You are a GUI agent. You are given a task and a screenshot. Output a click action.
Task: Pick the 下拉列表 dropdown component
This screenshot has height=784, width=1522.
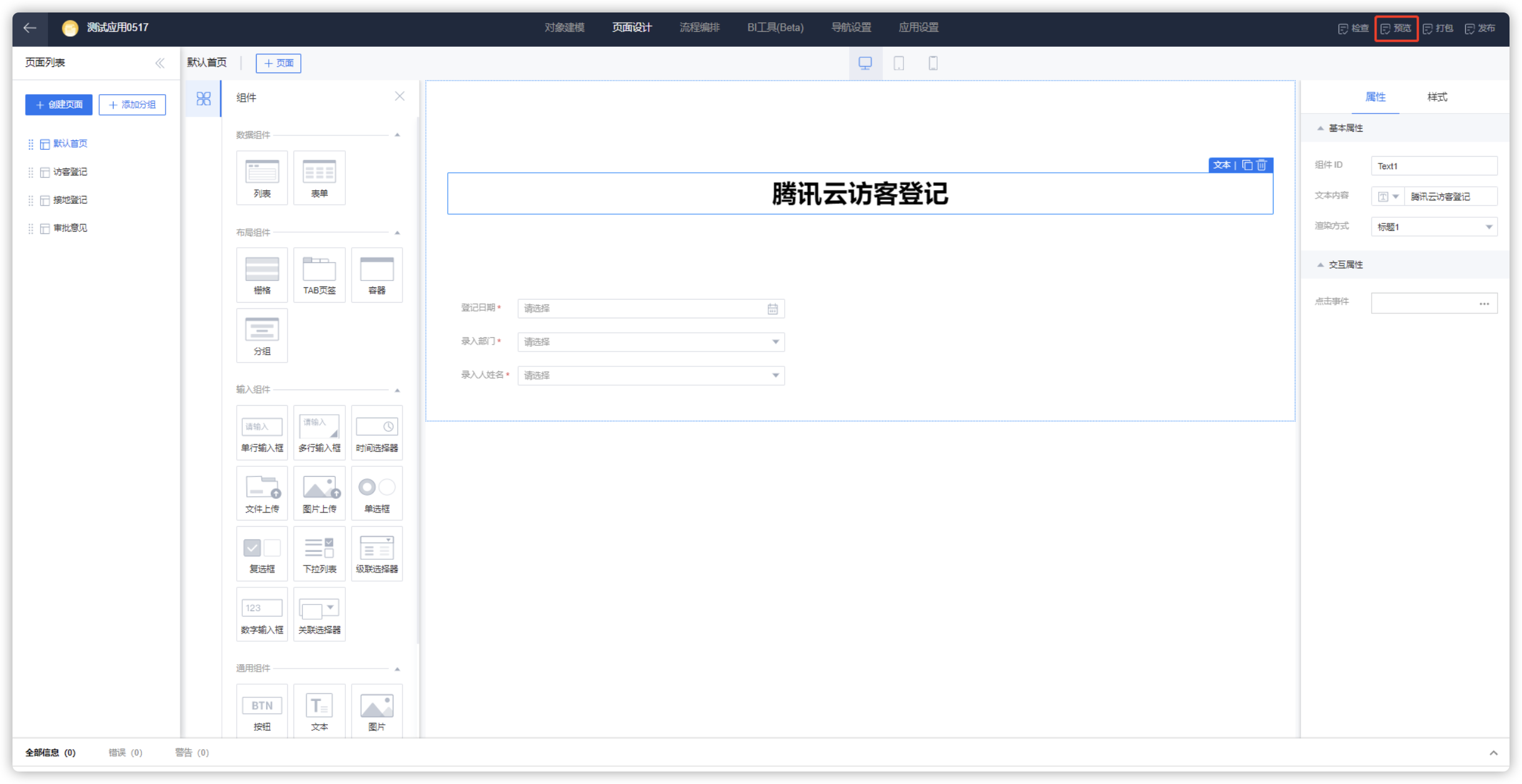[x=320, y=554]
